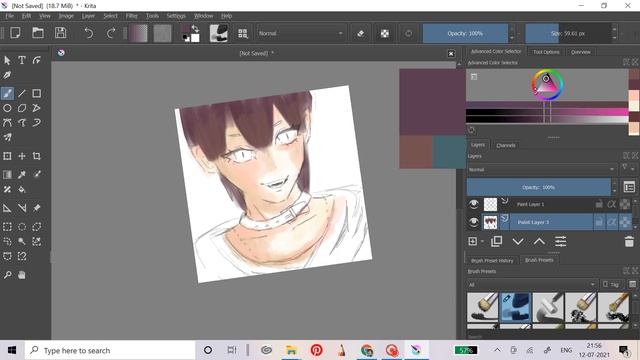
Task: Open the Filter menu
Action: pyautogui.click(x=131, y=16)
